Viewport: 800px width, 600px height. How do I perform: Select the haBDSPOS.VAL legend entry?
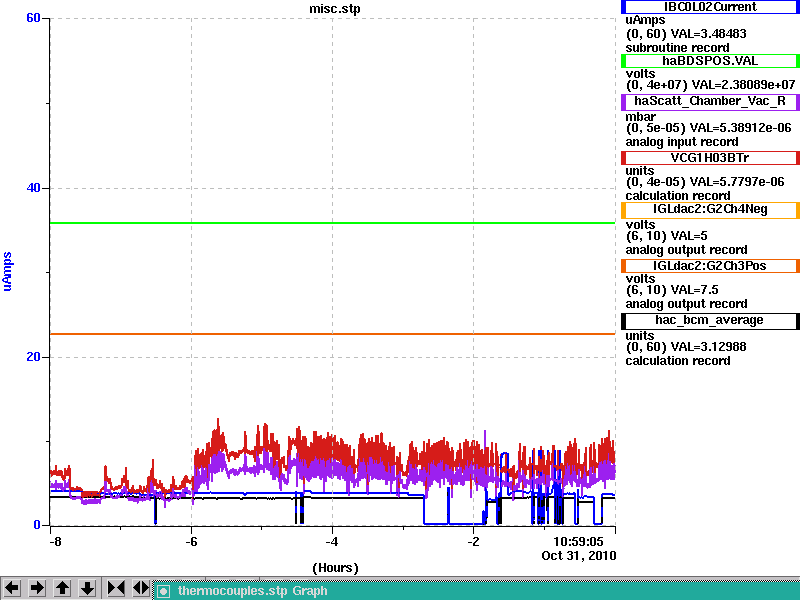coord(710,61)
